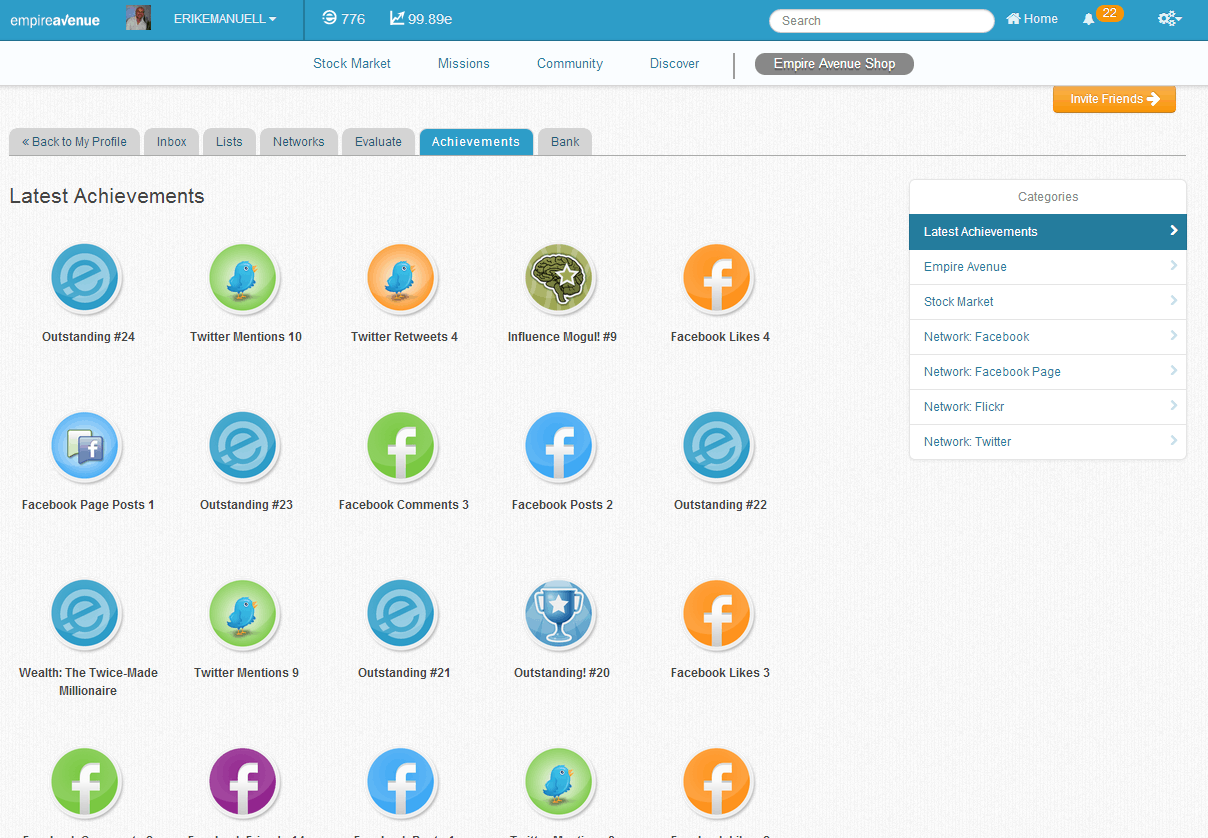View the Outstanding! #20 trophy badge
Viewport: 1208px width, 838px height.
[x=560, y=614]
